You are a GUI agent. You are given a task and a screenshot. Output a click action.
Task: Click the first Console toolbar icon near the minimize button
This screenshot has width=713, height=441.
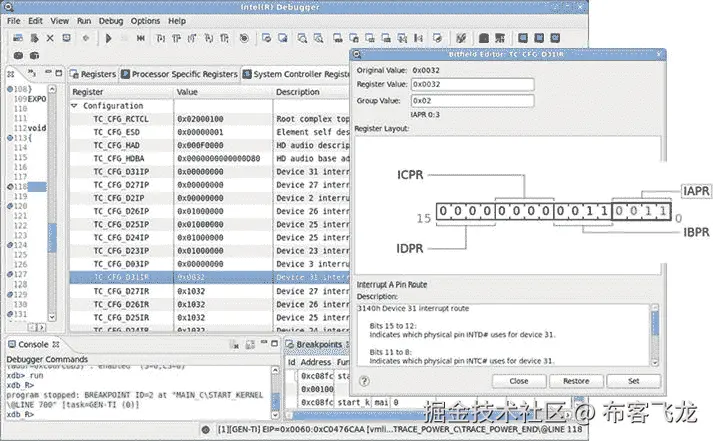tap(235, 345)
